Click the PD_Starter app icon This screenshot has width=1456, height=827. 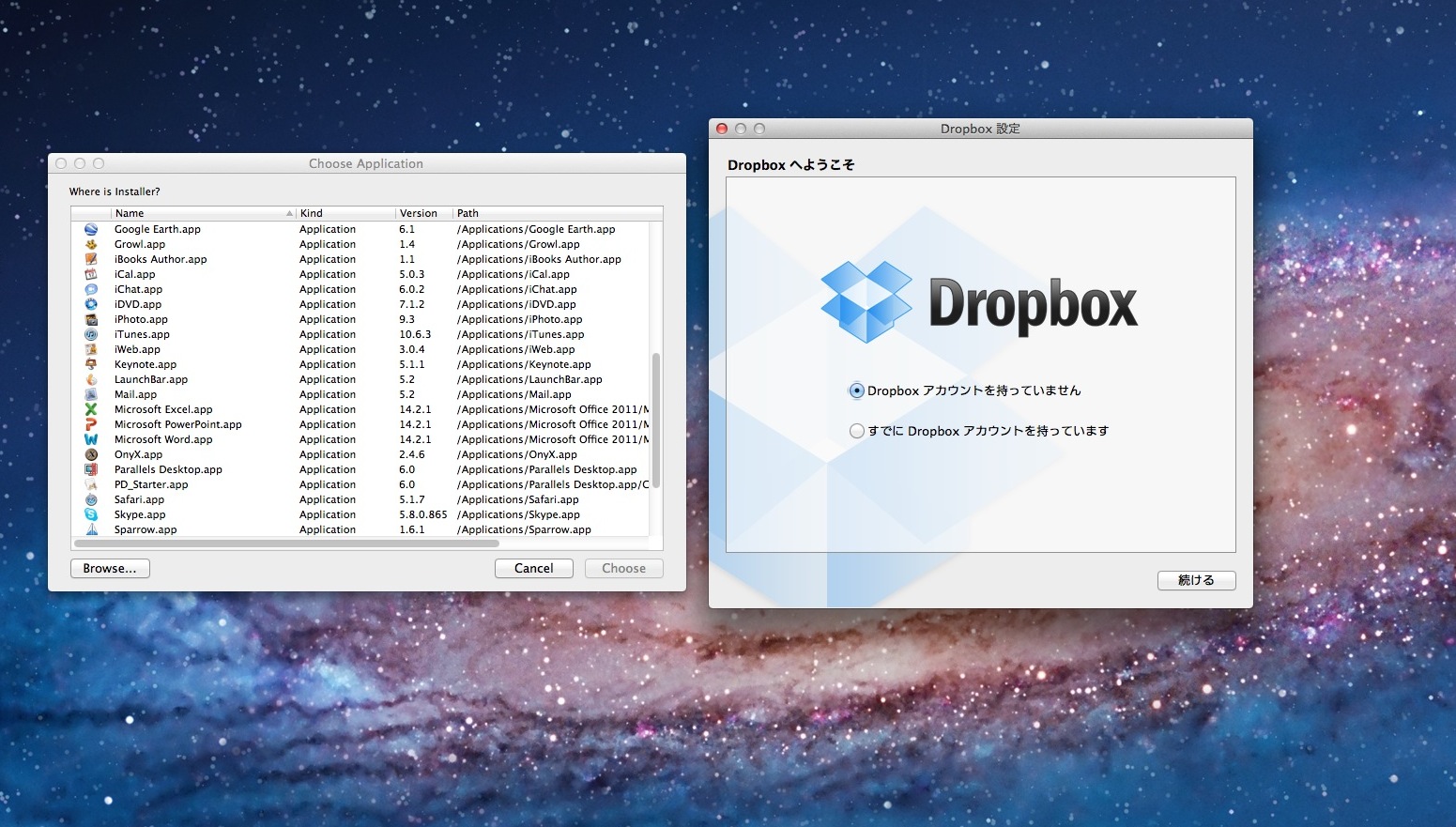coord(91,484)
